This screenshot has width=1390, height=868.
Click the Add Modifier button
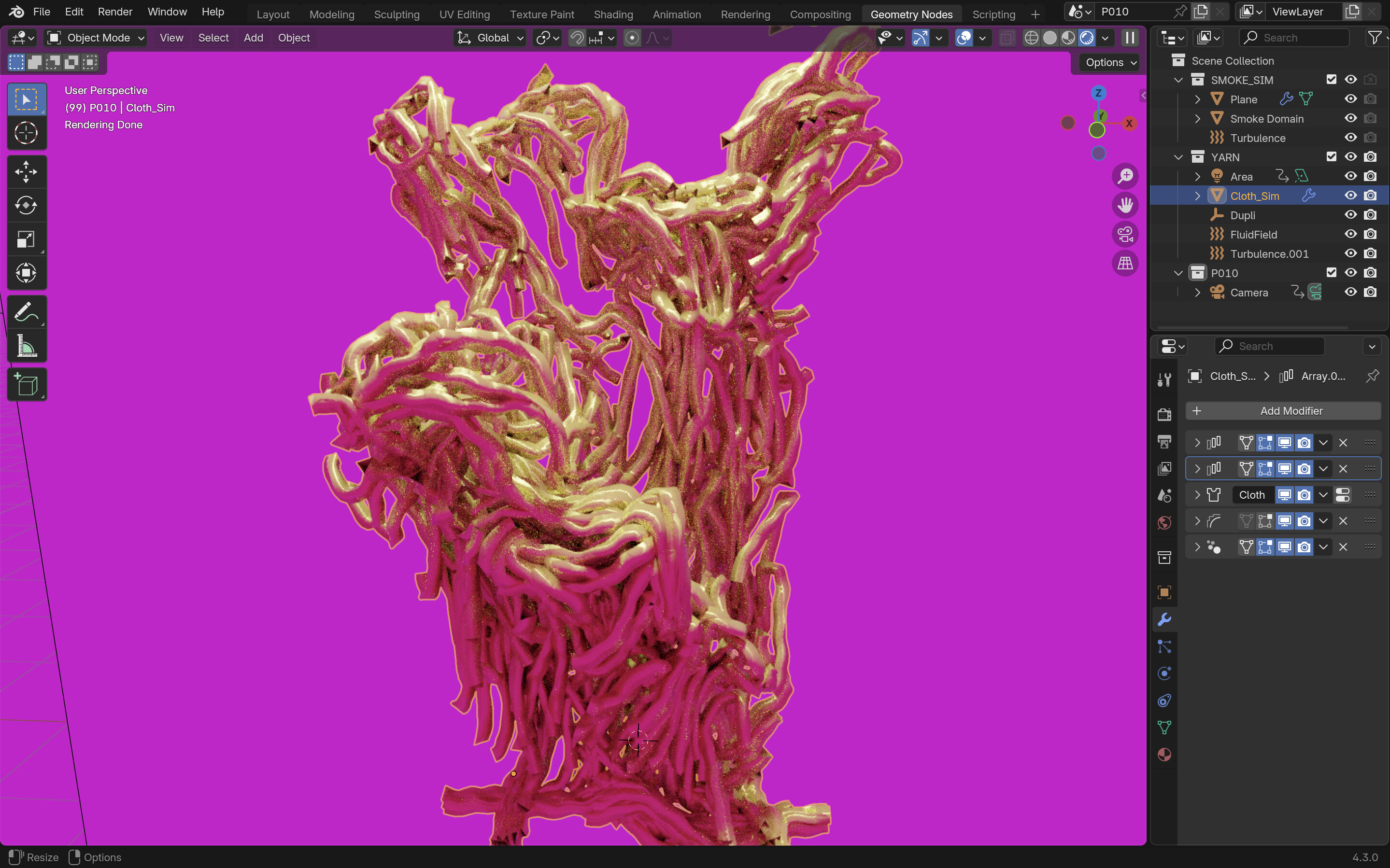click(1283, 411)
